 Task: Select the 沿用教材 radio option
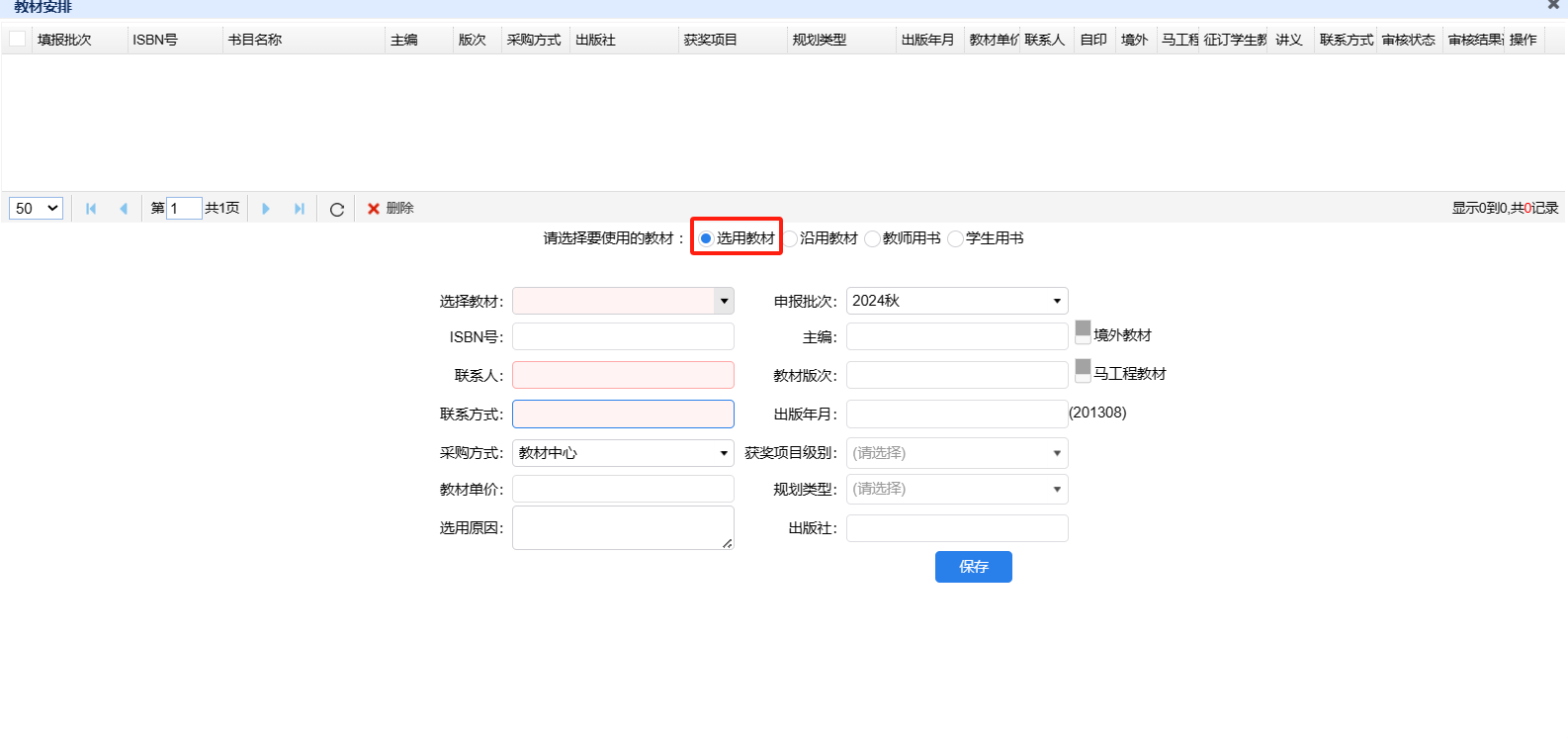tap(791, 238)
